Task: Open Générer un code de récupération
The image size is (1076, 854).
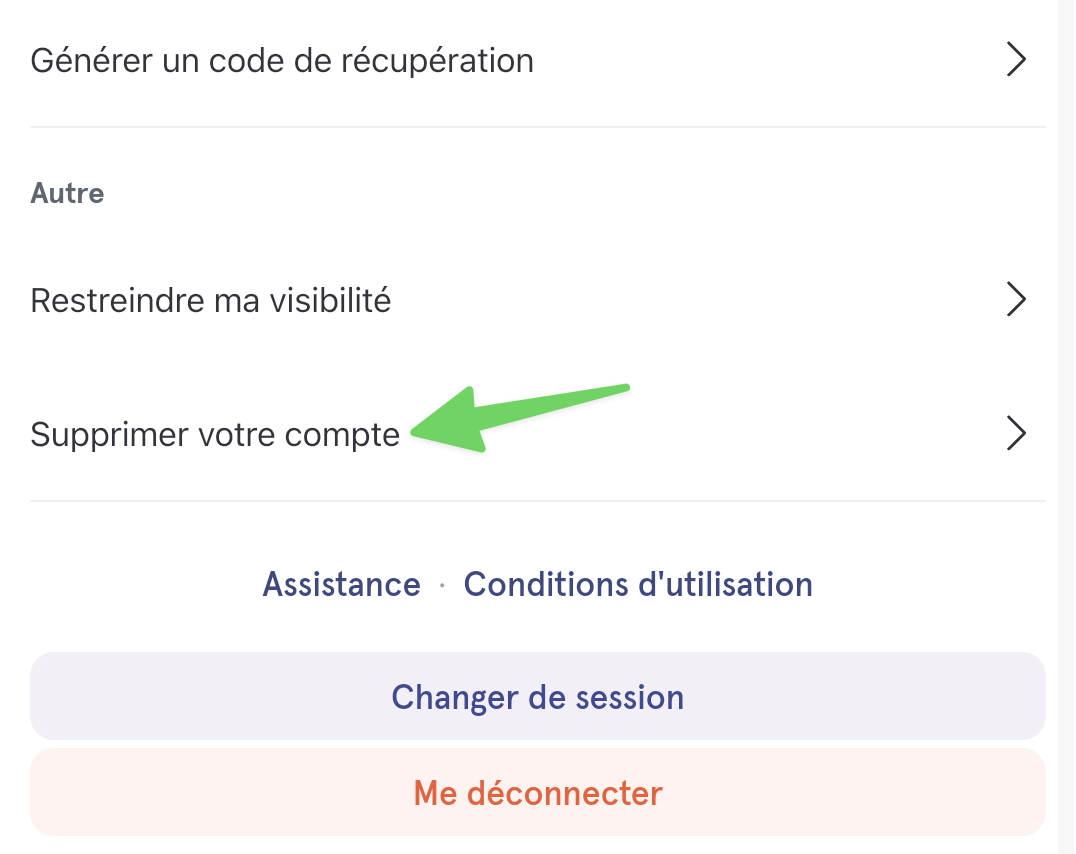Action: point(537,60)
